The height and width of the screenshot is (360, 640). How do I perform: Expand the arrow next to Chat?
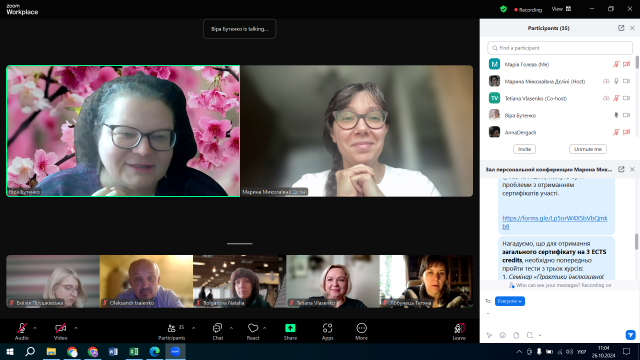point(231,328)
